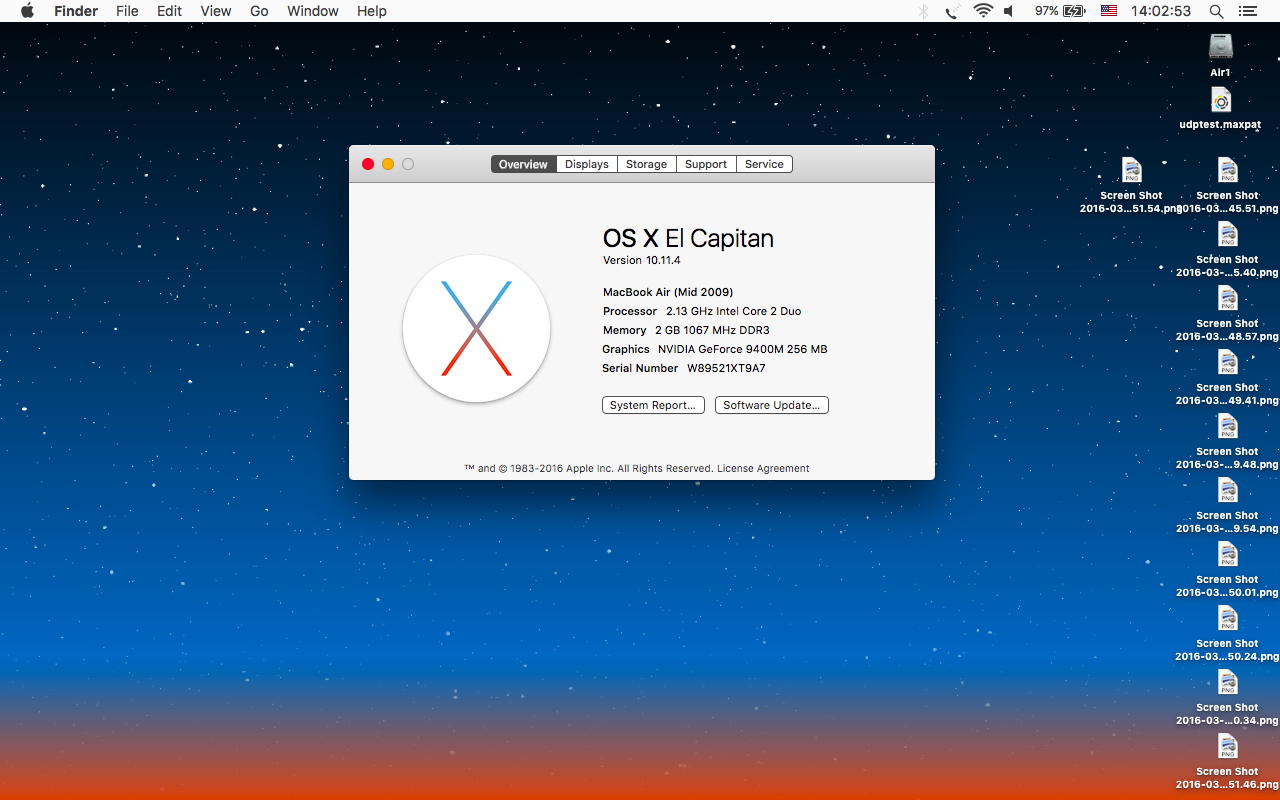
Task: Switch to the Displays tab
Action: coord(587,164)
